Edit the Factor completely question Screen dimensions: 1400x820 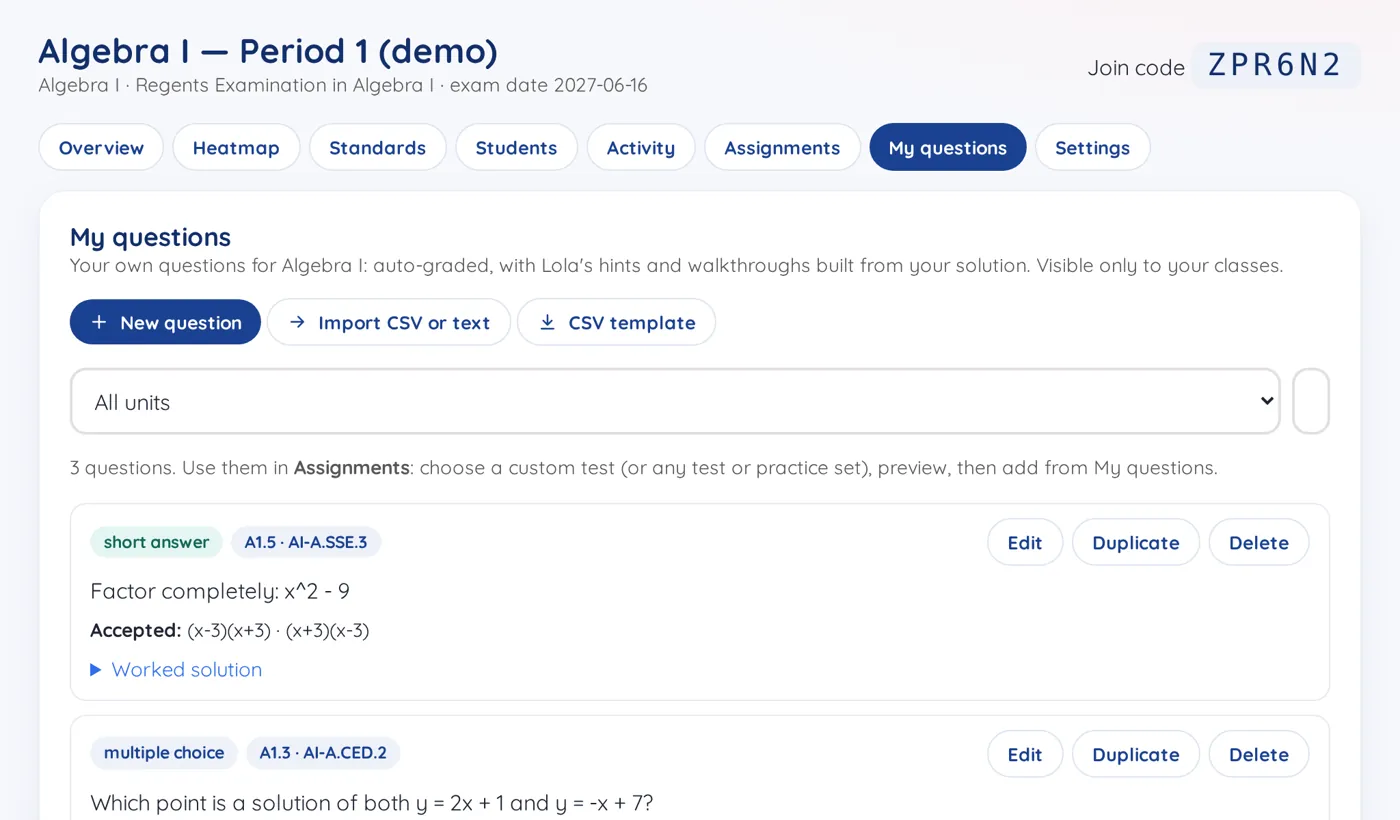pos(1025,542)
